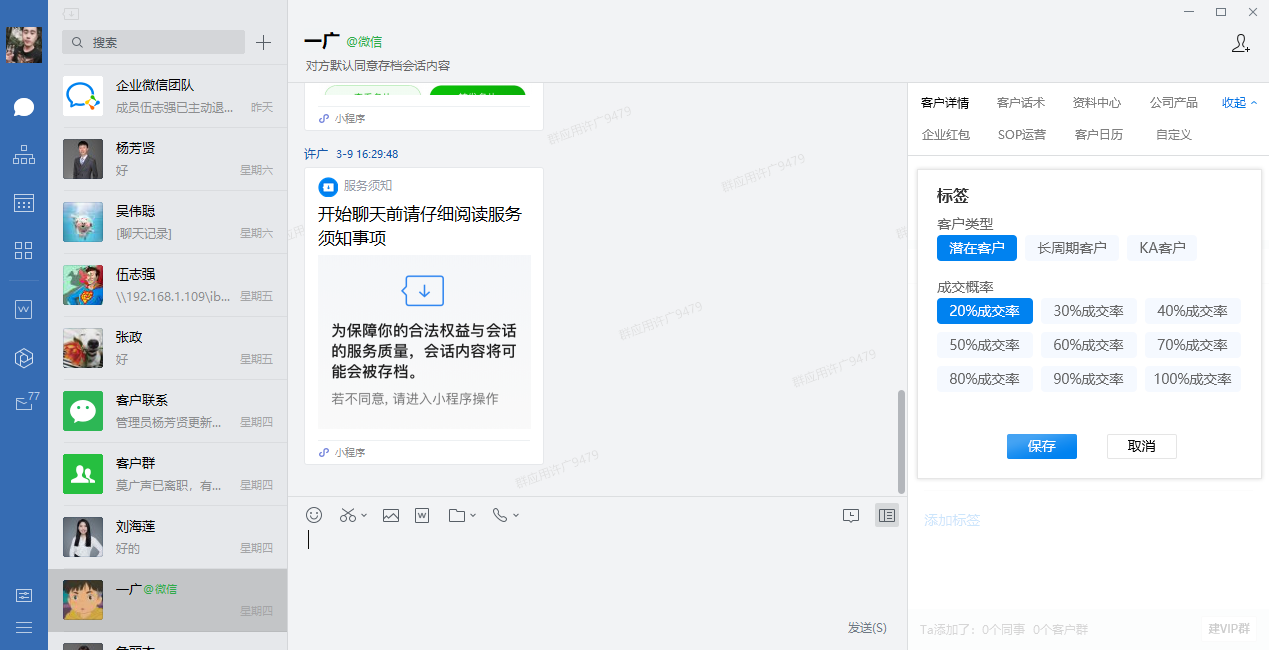Open the mail icon with 77 badge
The image size is (1269, 650).
[24, 403]
